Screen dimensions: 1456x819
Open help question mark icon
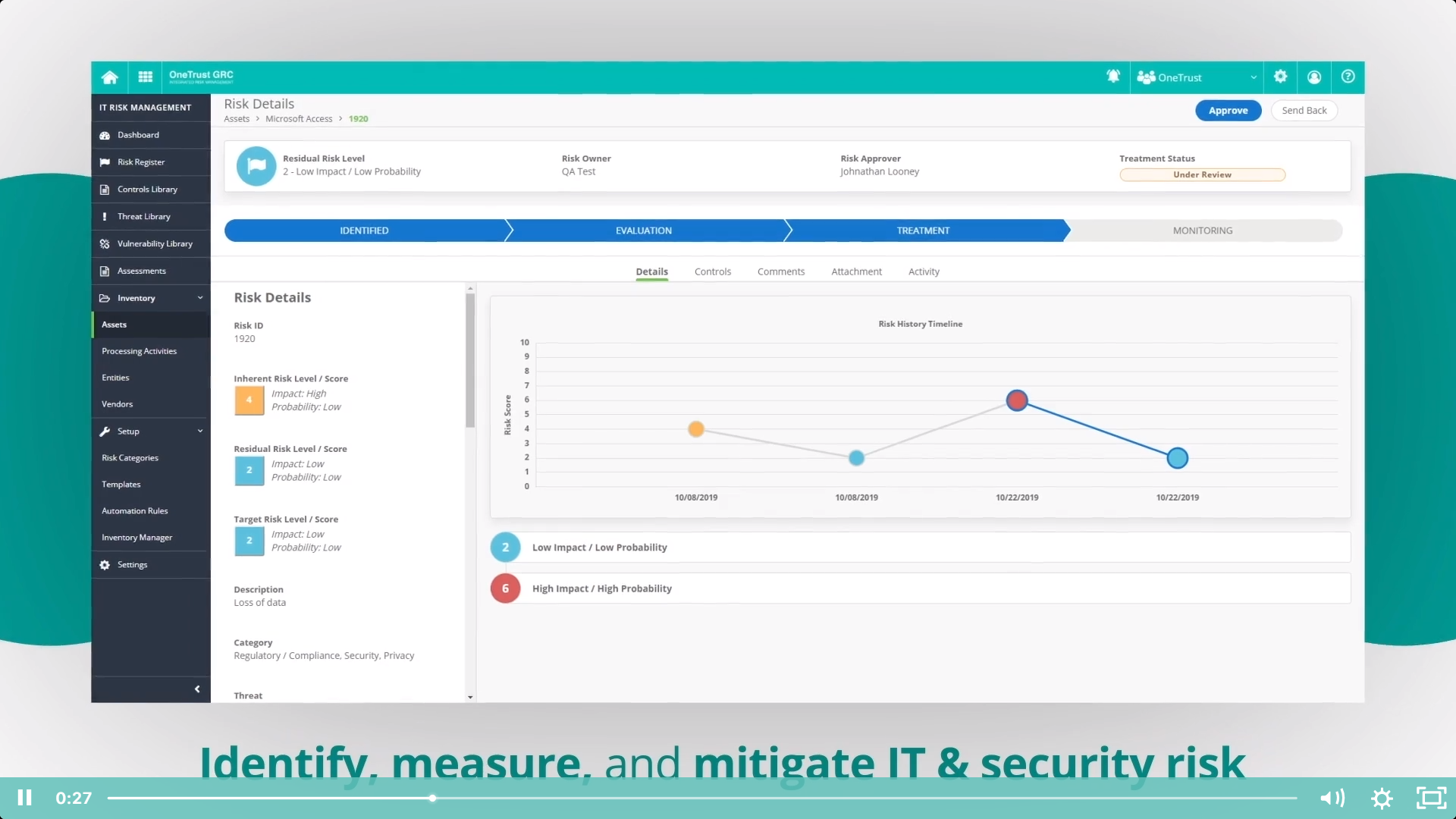[1348, 77]
